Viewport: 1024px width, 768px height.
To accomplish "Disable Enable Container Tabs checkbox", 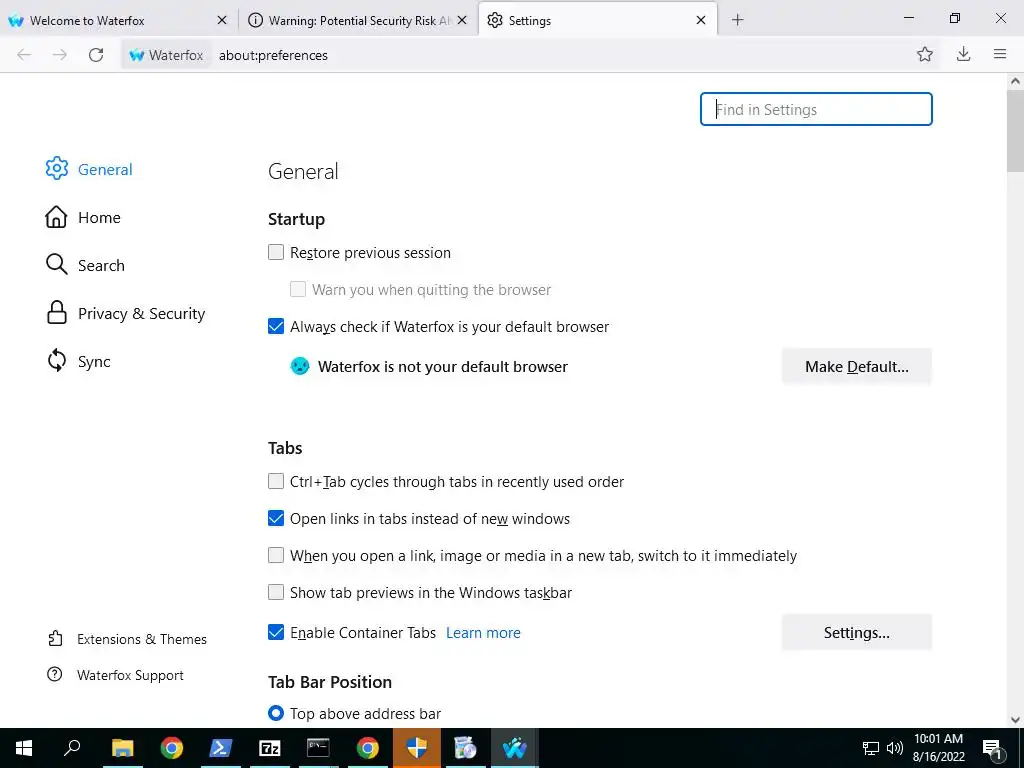I will [x=276, y=632].
